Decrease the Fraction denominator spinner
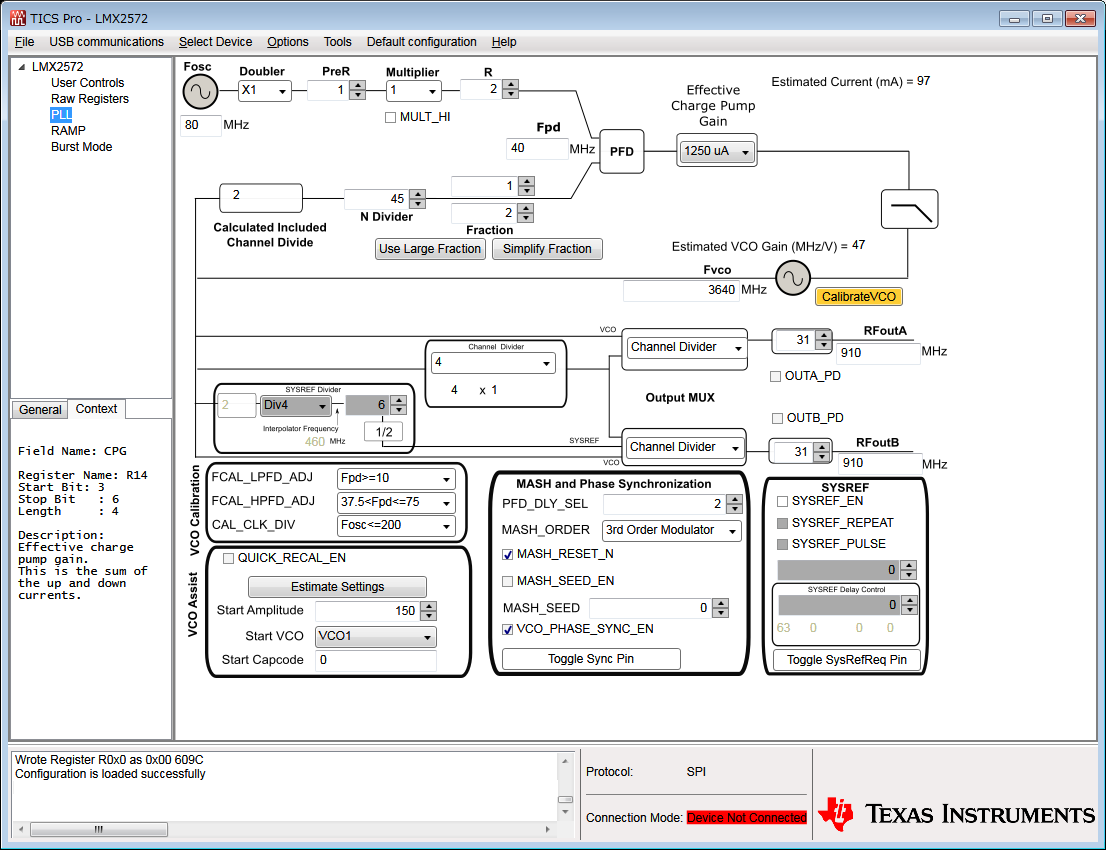 coord(525,217)
